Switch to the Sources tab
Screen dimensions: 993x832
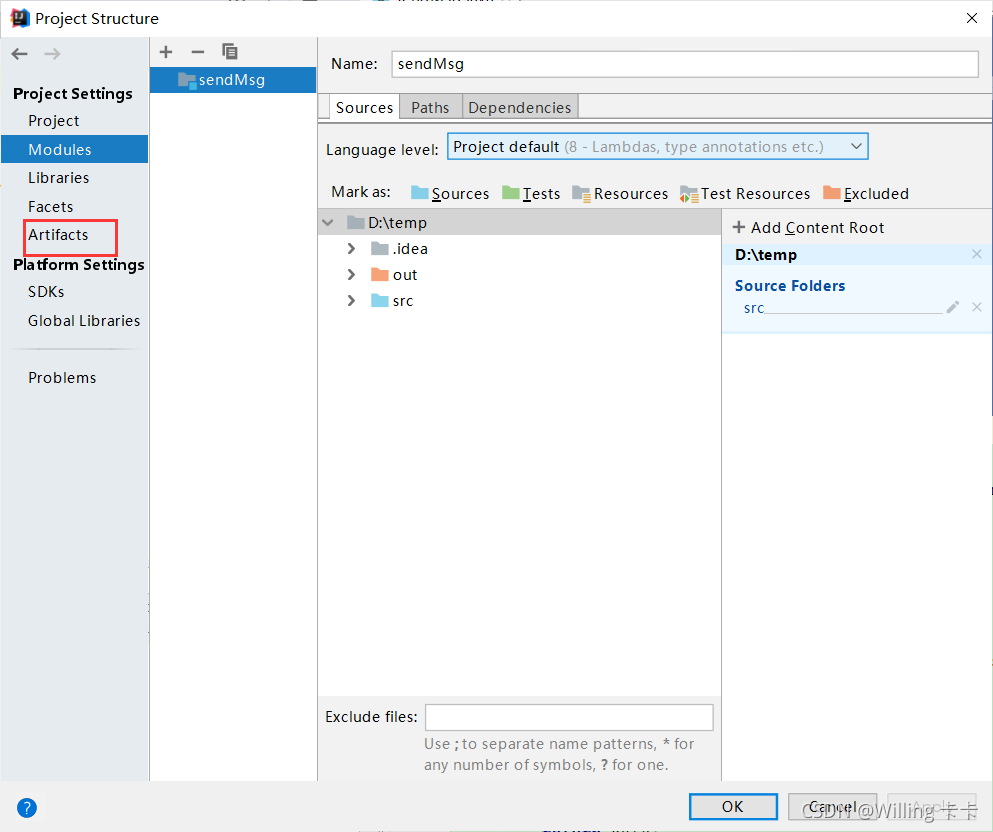[x=364, y=108]
